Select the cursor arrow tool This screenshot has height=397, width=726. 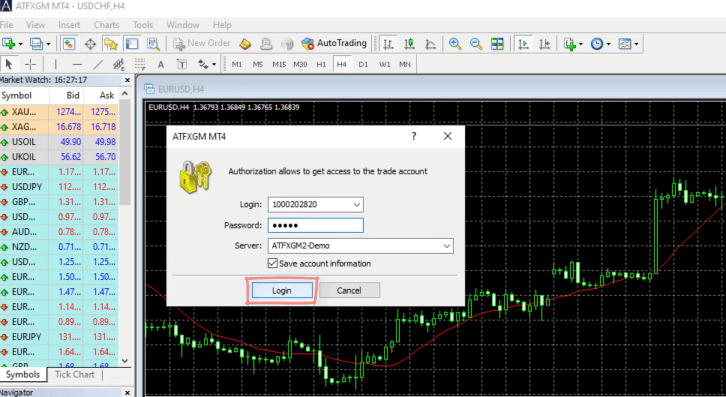pyautogui.click(x=9, y=64)
